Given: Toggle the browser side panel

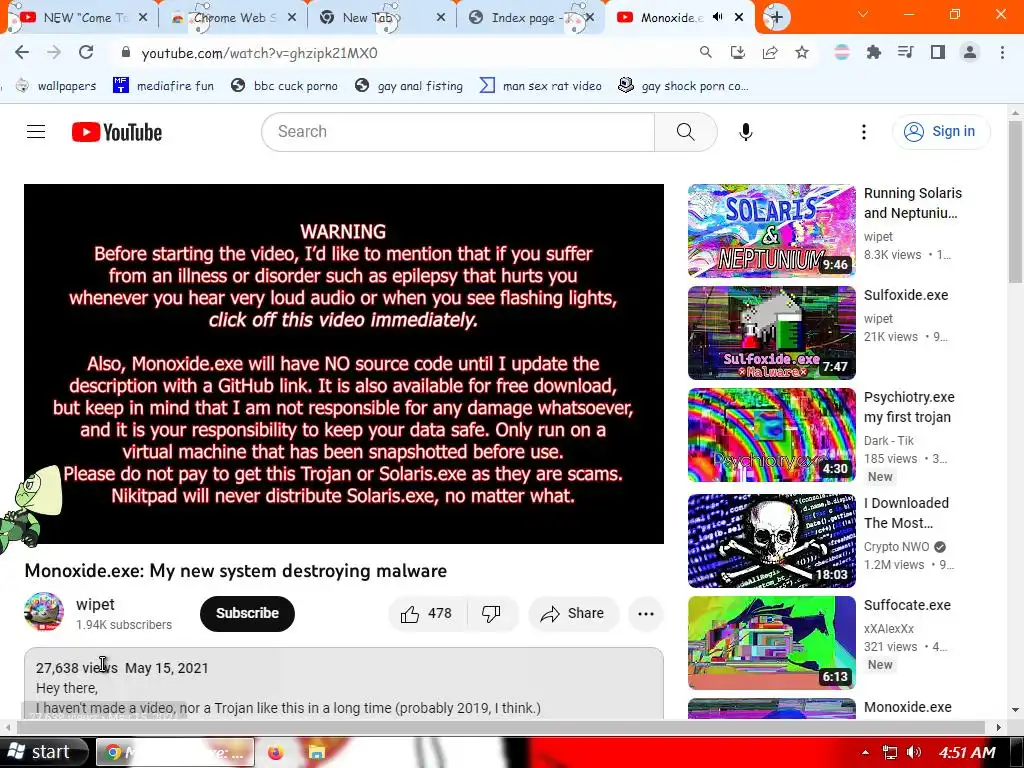Looking at the screenshot, I should click(938, 52).
